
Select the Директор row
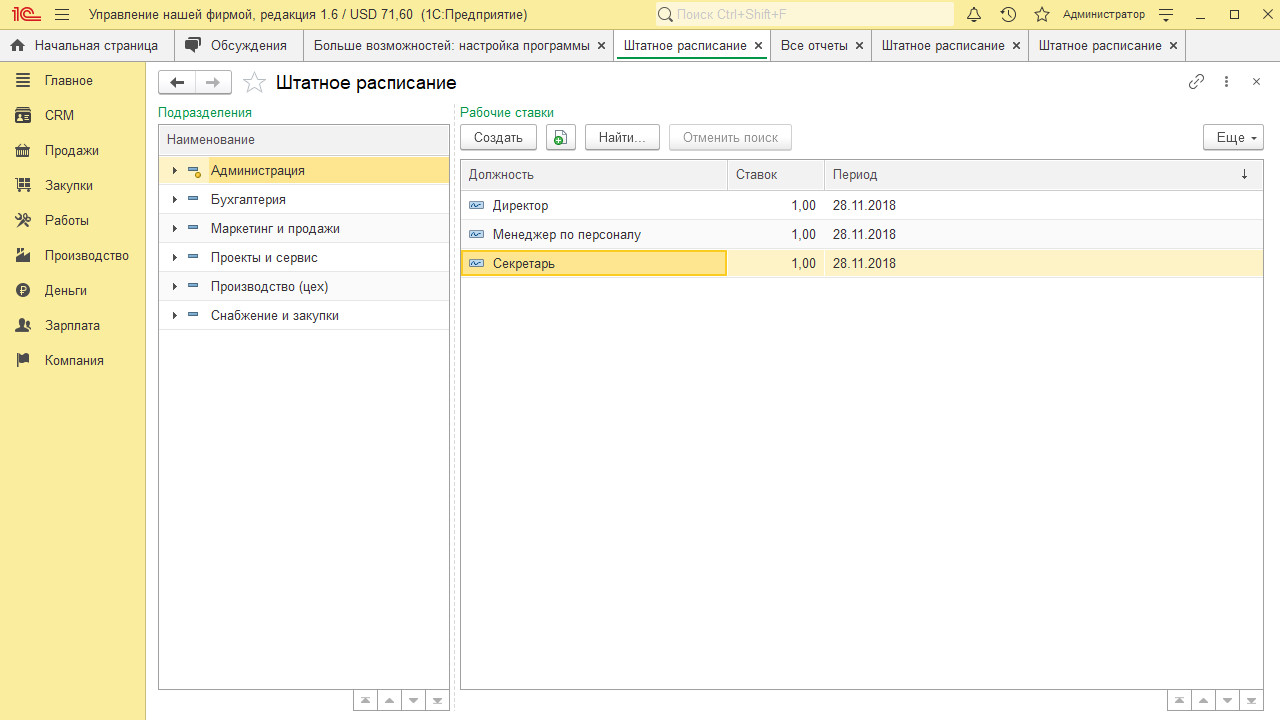tap(861, 206)
